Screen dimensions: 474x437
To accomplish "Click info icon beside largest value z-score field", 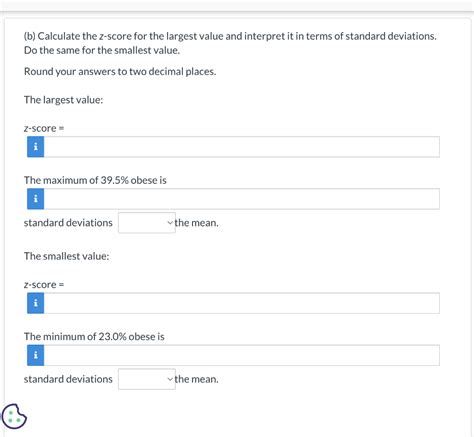I will pyautogui.click(x=35, y=147).
